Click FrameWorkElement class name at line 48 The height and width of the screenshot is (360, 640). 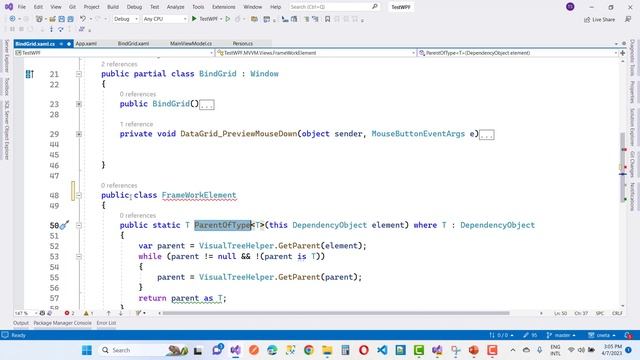point(199,195)
